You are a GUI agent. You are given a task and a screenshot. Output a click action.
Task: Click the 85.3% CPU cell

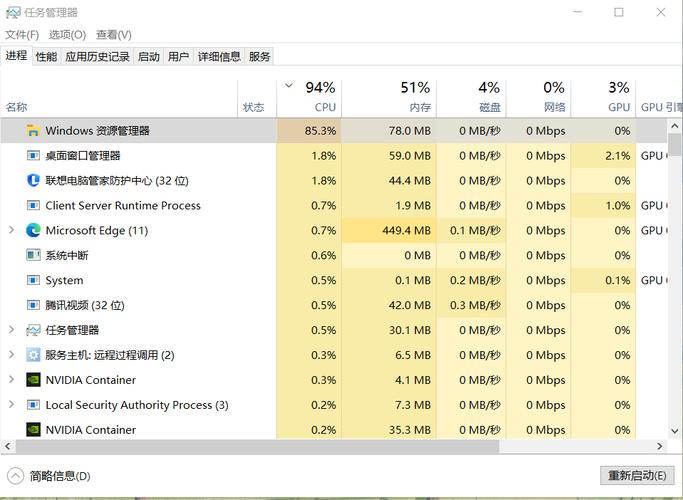pos(309,131)
